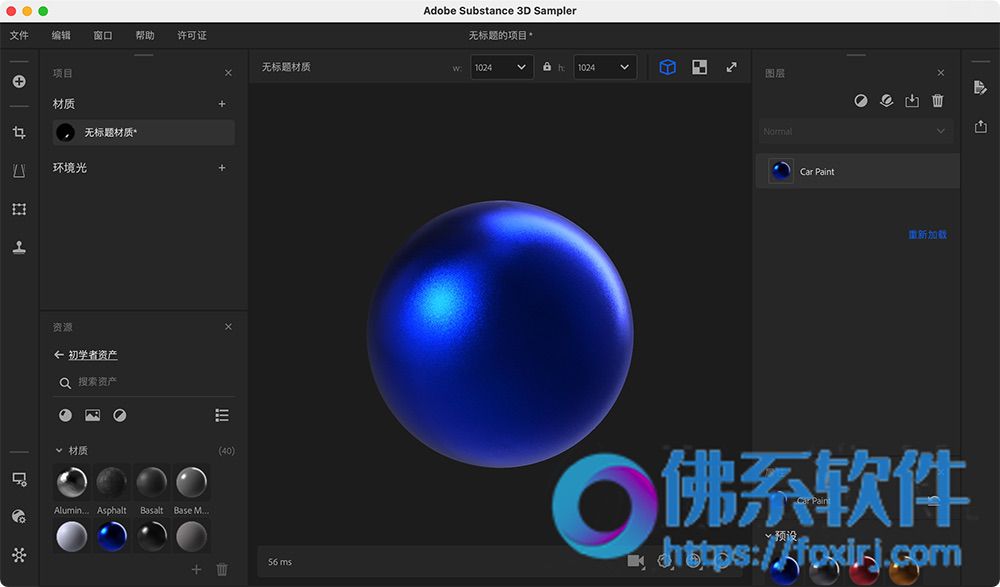Select the plain grey sphere in second row

[191, 536]
